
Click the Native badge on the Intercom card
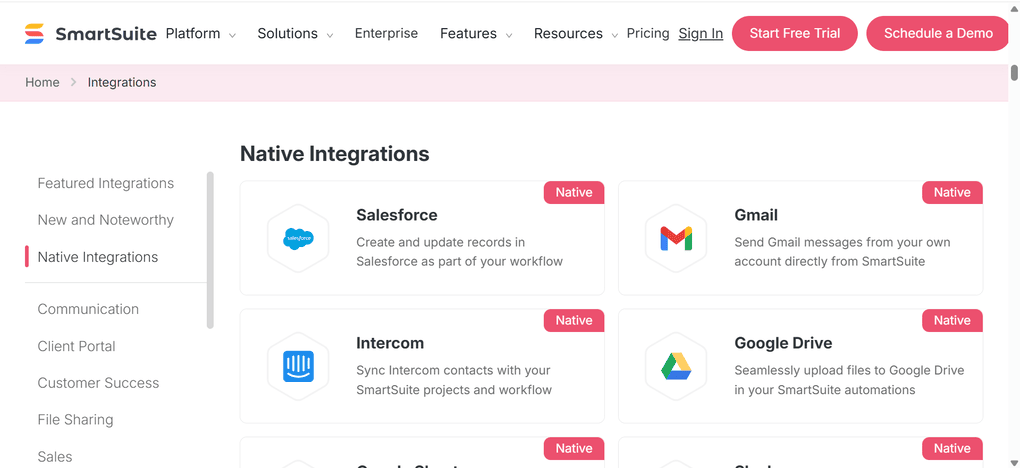[574, 320]
